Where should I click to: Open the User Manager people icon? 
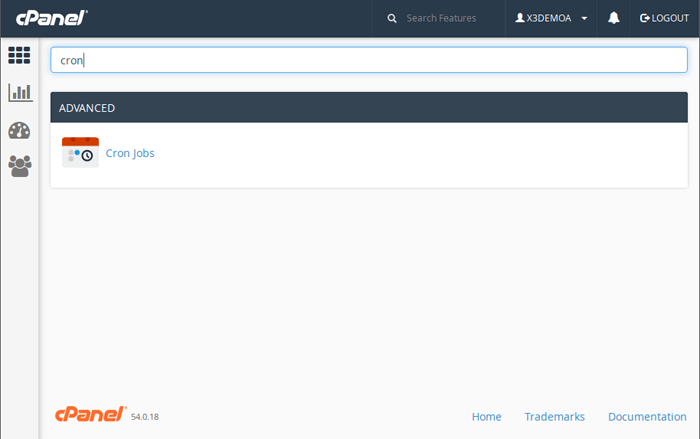point(19,166)
